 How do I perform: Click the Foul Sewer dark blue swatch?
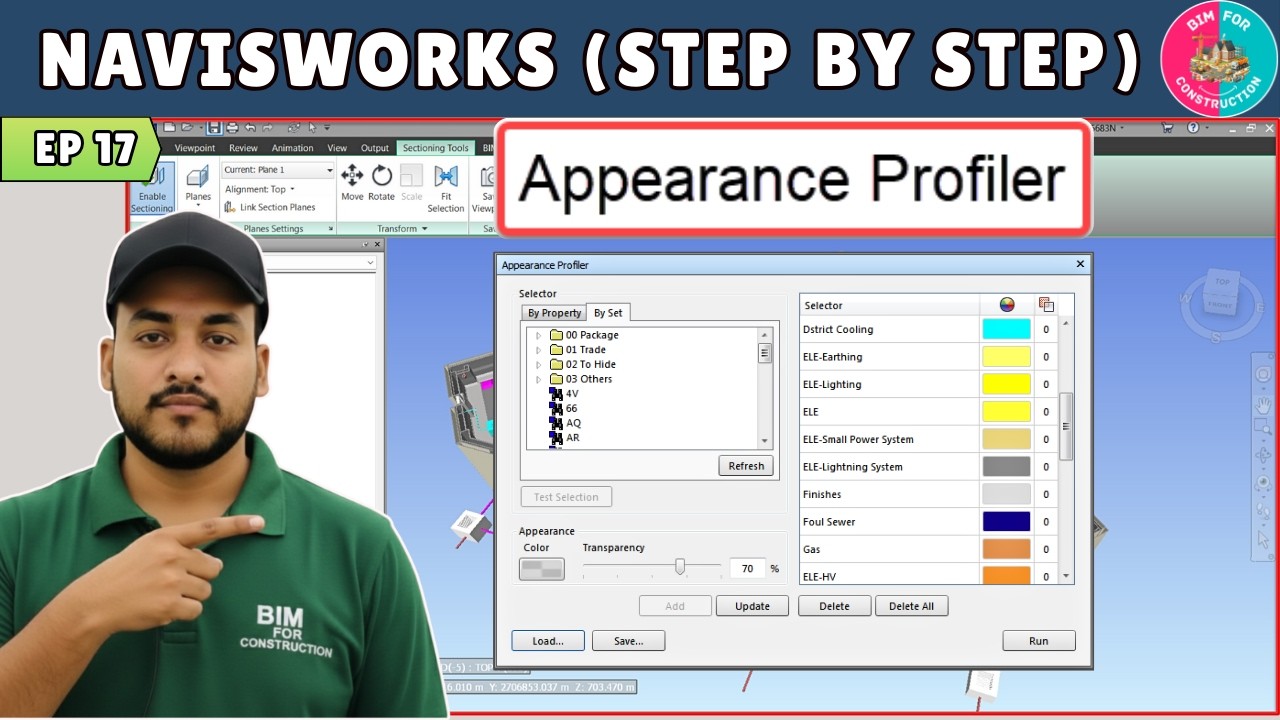[1006, 522]
